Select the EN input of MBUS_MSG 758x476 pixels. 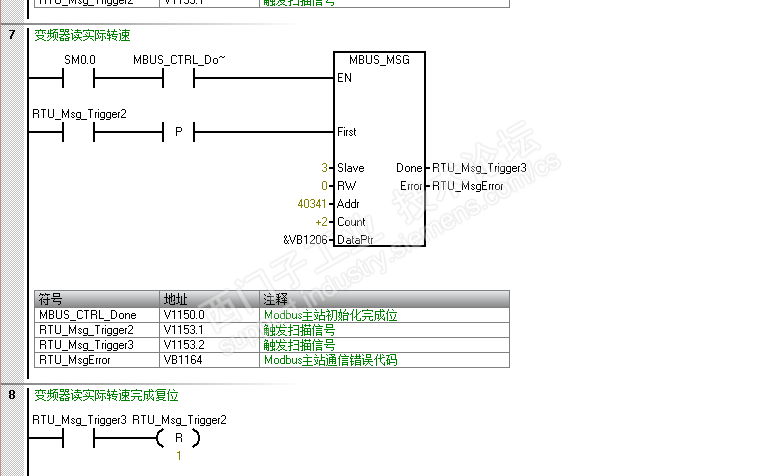click(345, 78)
